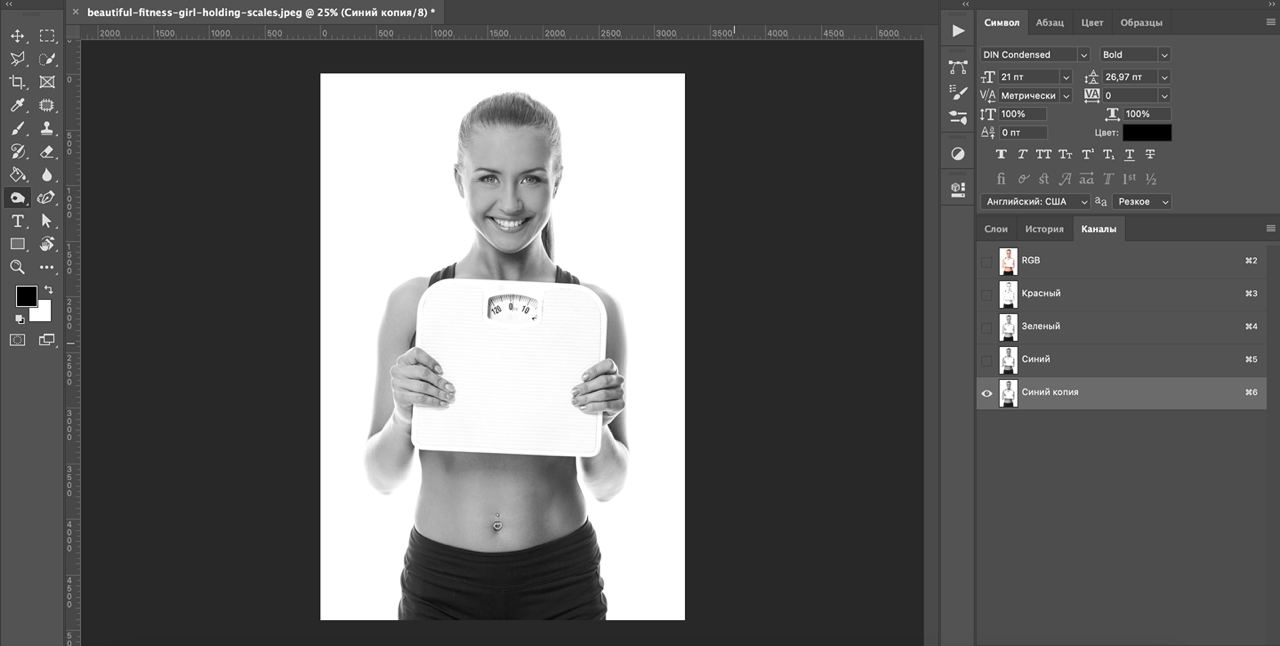
Task: Select the Type tool
Action: pyautogui.click(x=17, y=221)
